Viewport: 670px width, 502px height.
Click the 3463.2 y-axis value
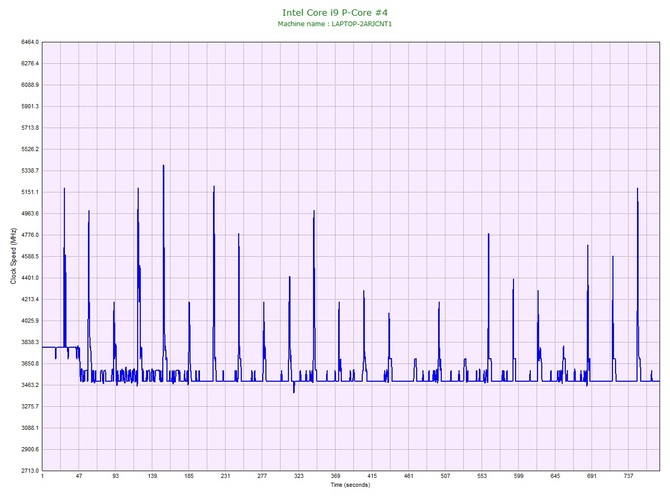pyautogui.click(x=30, y=385)
